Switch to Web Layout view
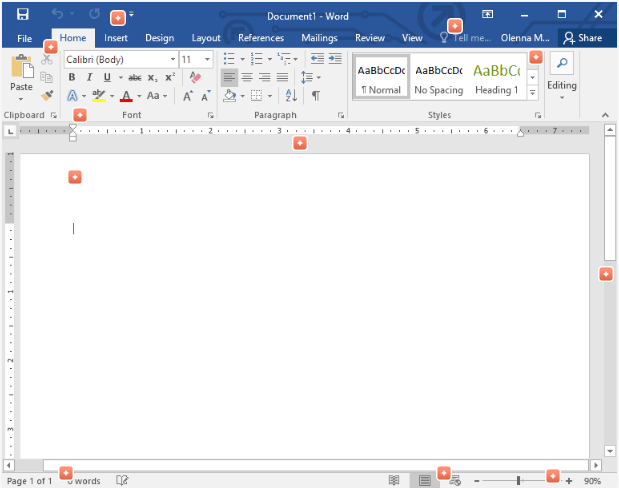 455,480
